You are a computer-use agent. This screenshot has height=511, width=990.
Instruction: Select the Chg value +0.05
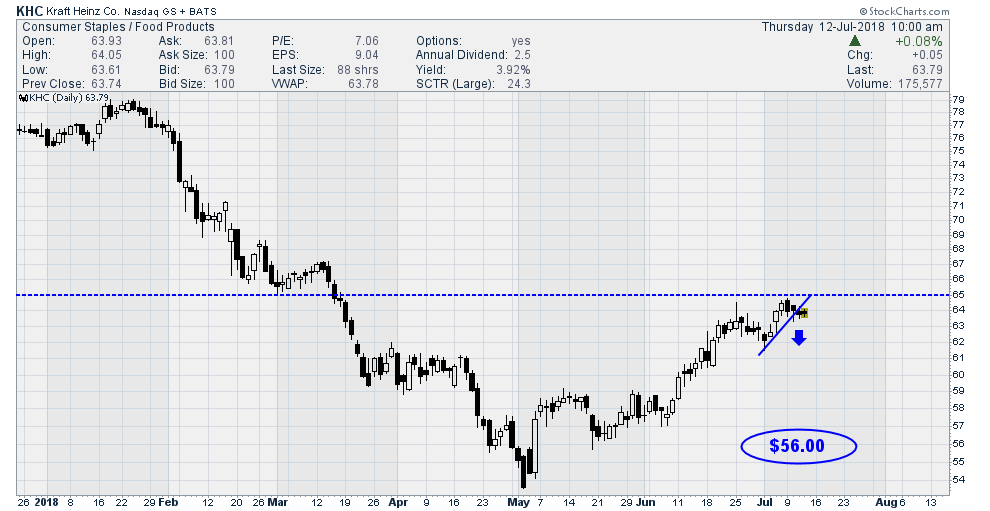(927, 55)
